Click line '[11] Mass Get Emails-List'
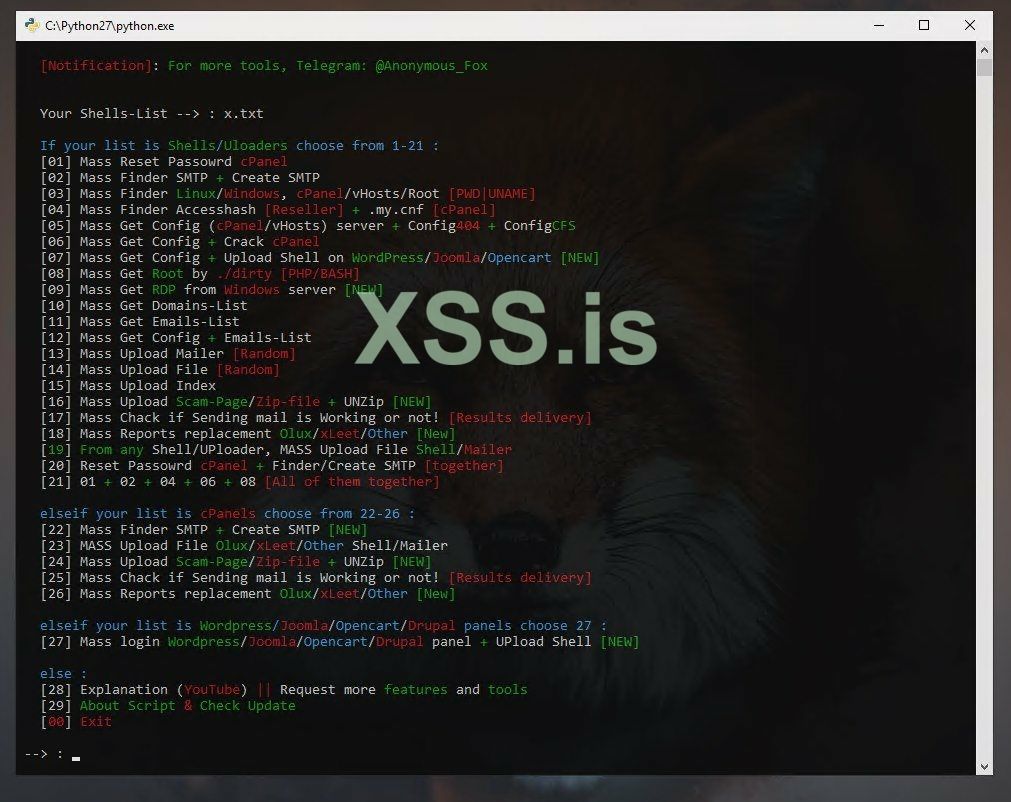 pyautogui.click(x=140, y=322)
